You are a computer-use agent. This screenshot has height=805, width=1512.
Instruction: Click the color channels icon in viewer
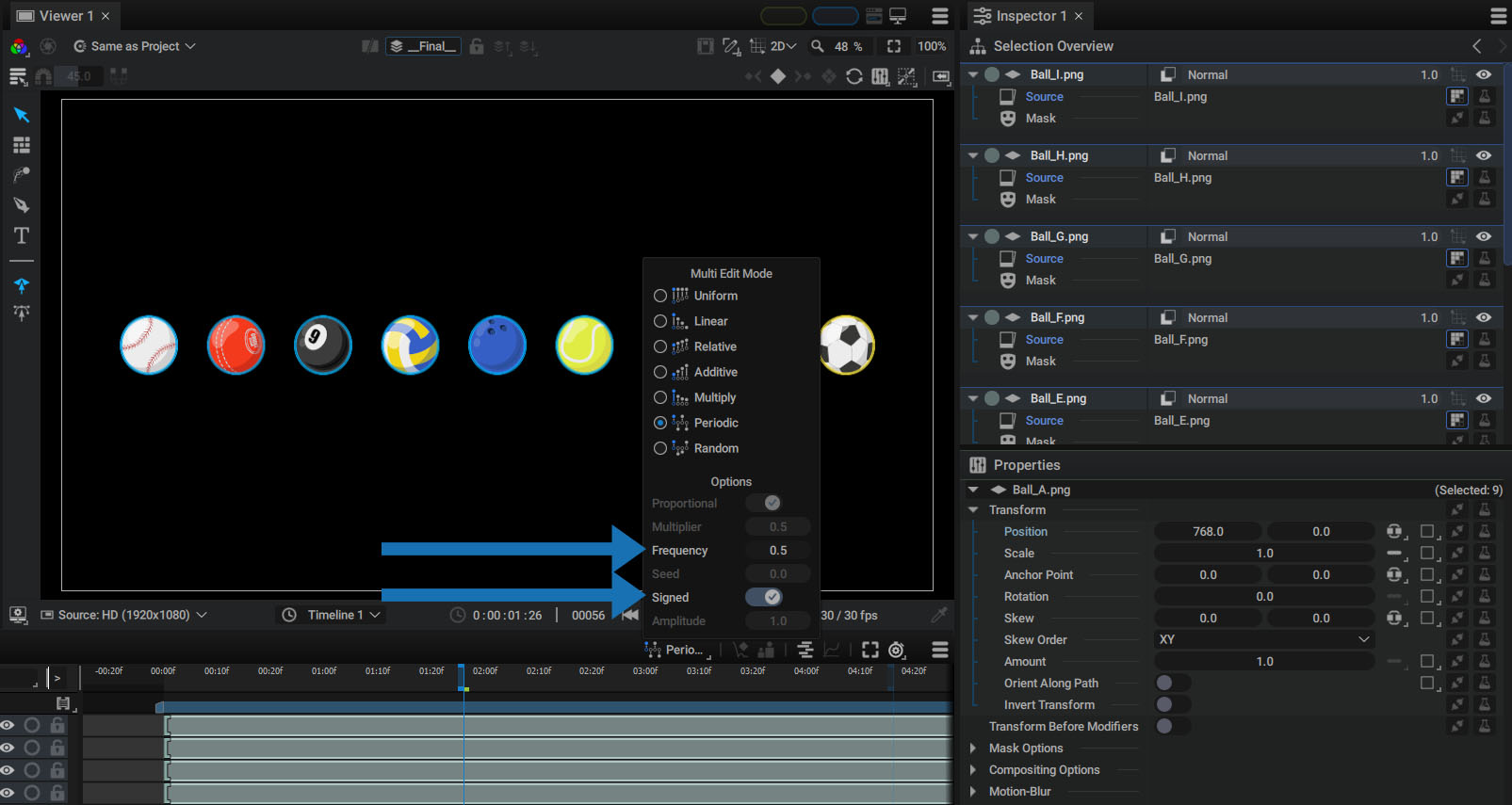point(18,46)
